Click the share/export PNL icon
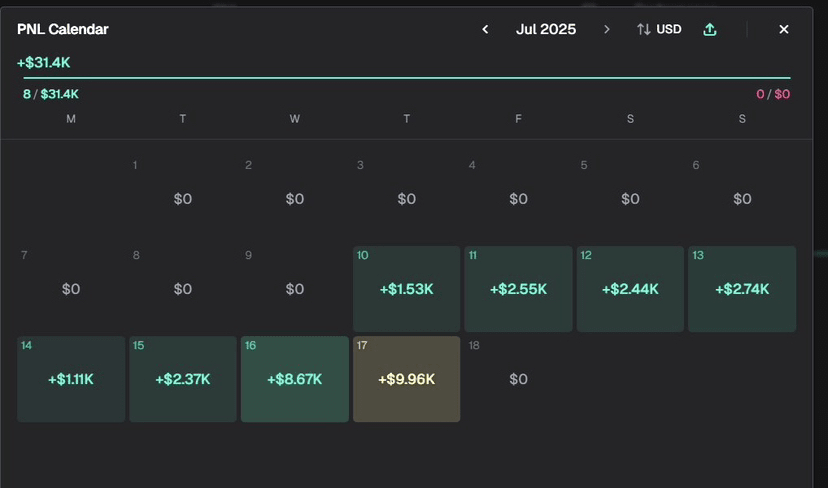Viewport: 828px width, 488px height. (x=710, y=30)
